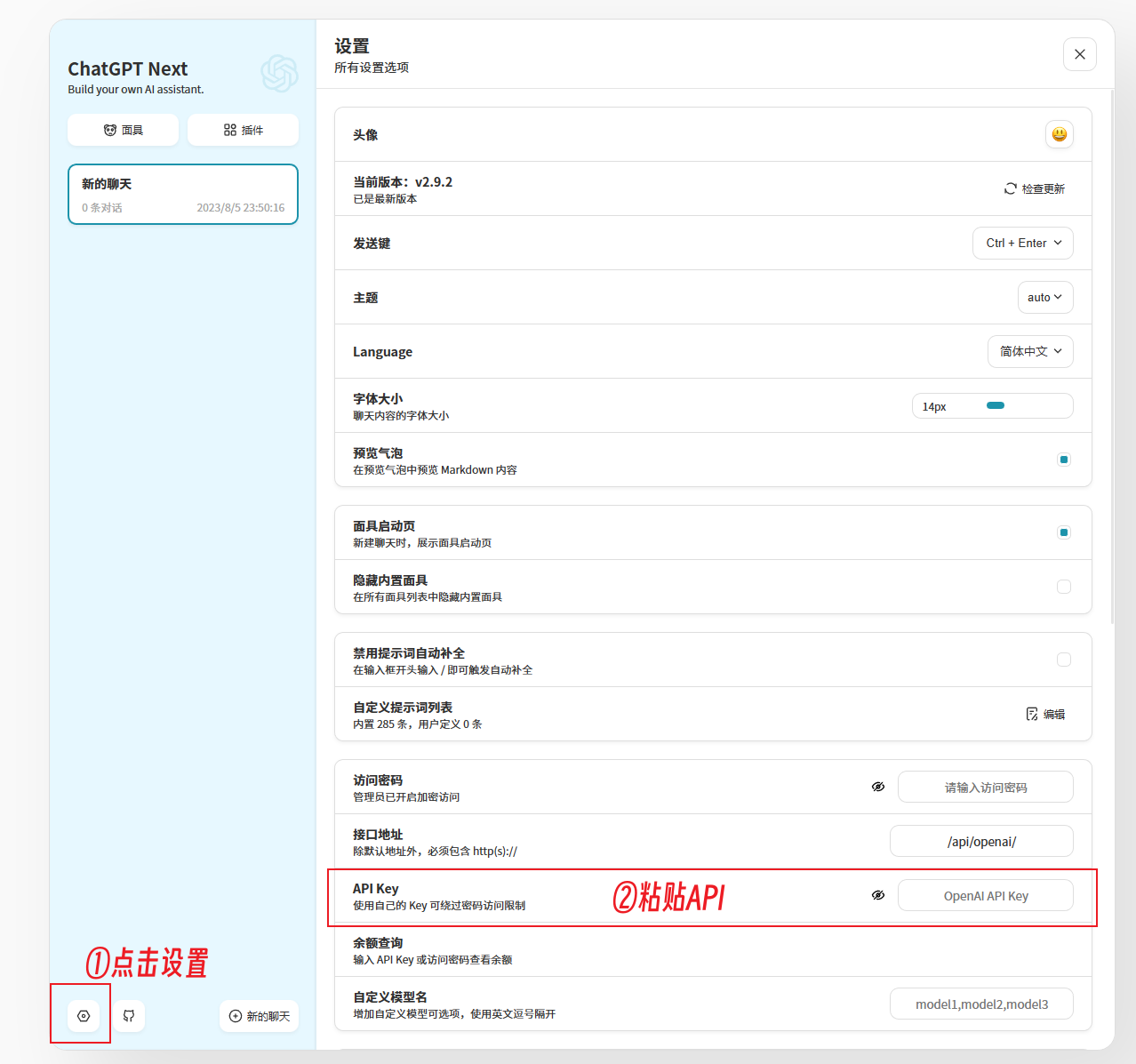Click the 当前版本：v2.9.2 text

pos(403,181)
